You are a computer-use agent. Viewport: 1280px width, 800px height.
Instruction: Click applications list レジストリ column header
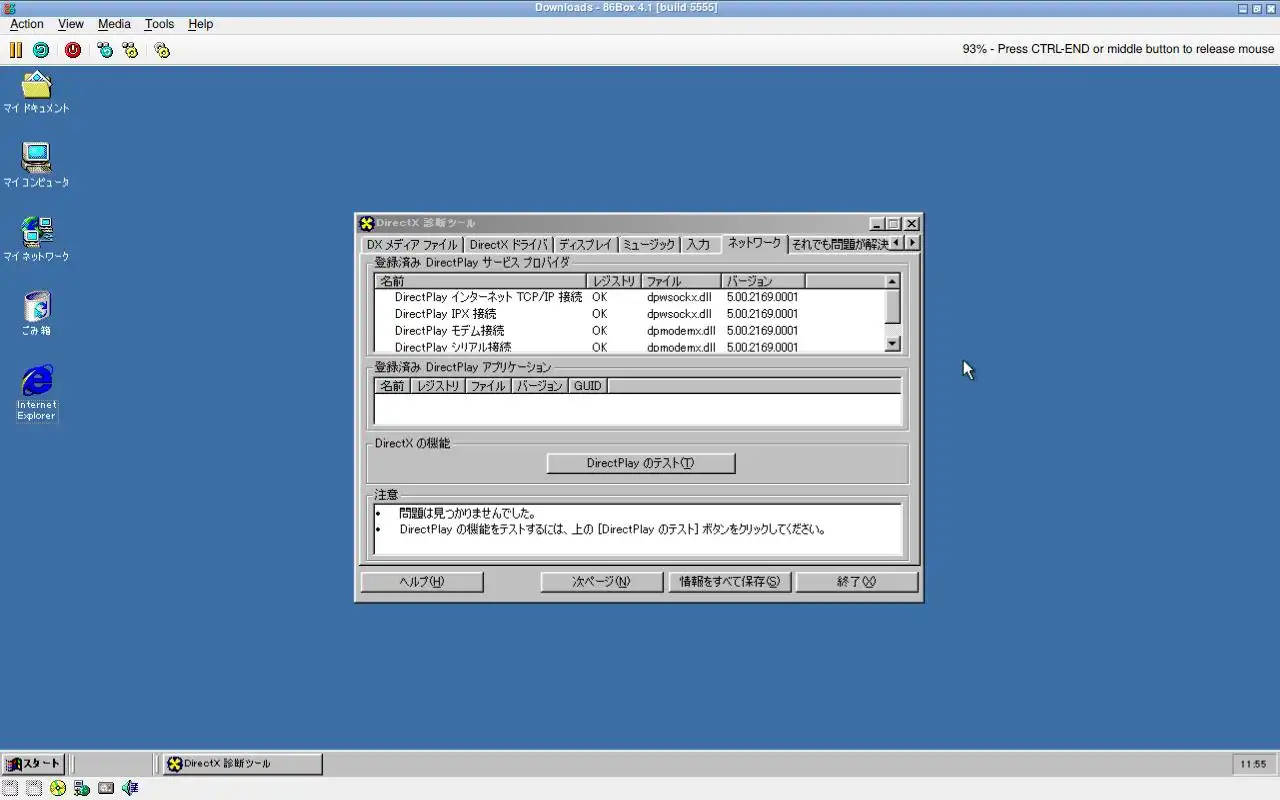(x=438, y=385)
